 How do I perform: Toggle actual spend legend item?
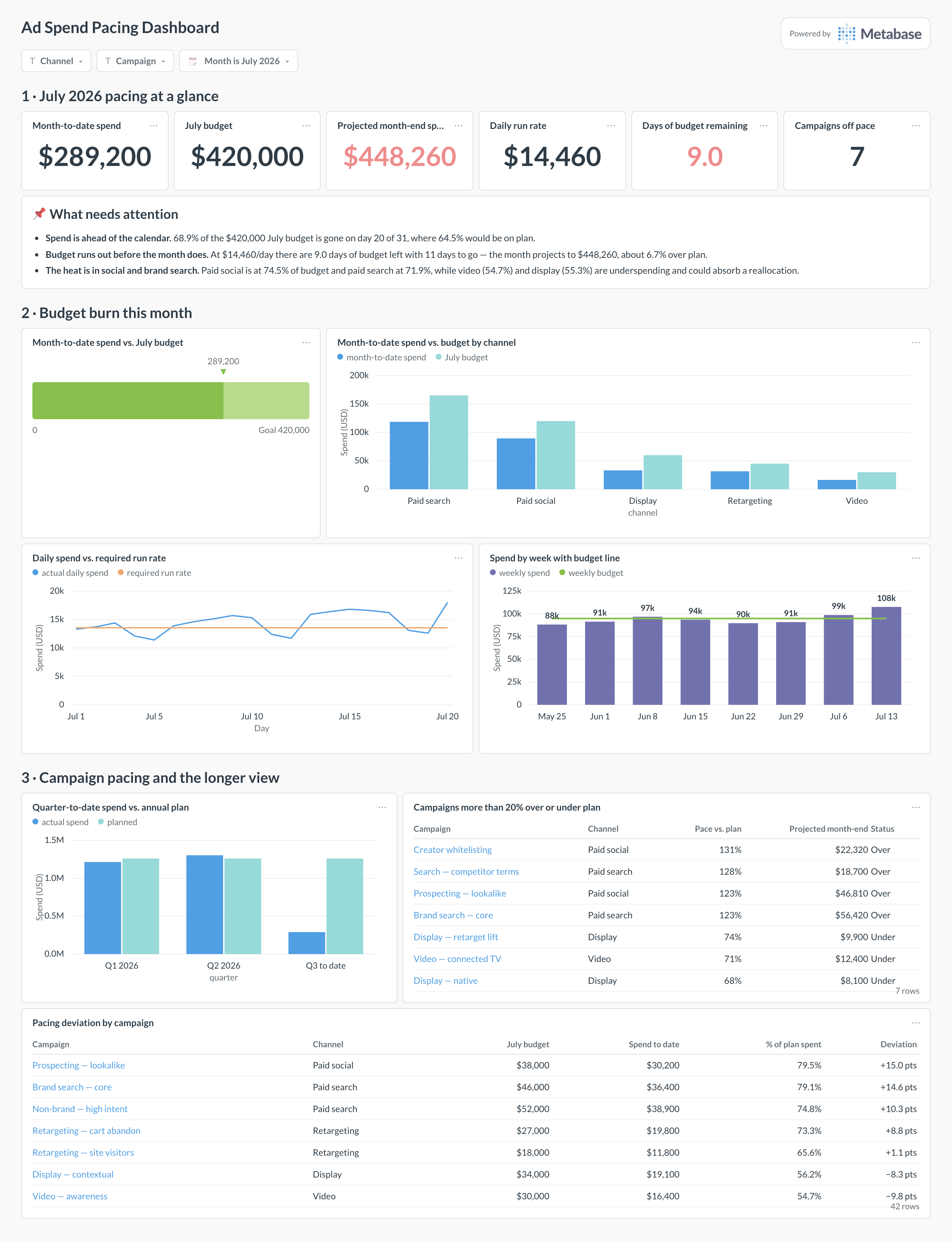(60, 822)
